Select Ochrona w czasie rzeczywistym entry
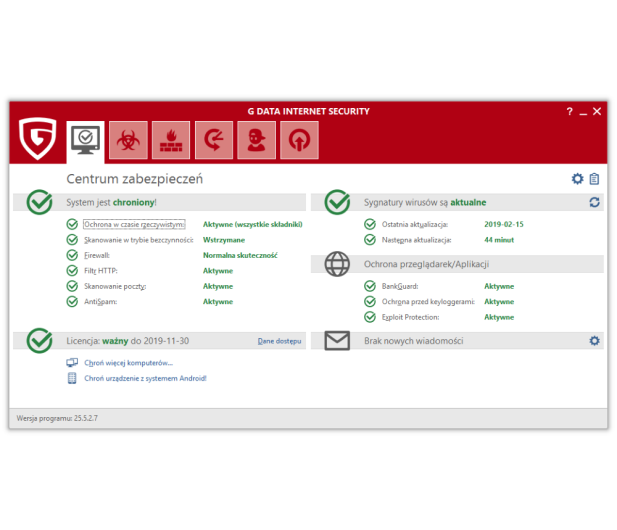This screenshot has width=617, height=530. 134,224
